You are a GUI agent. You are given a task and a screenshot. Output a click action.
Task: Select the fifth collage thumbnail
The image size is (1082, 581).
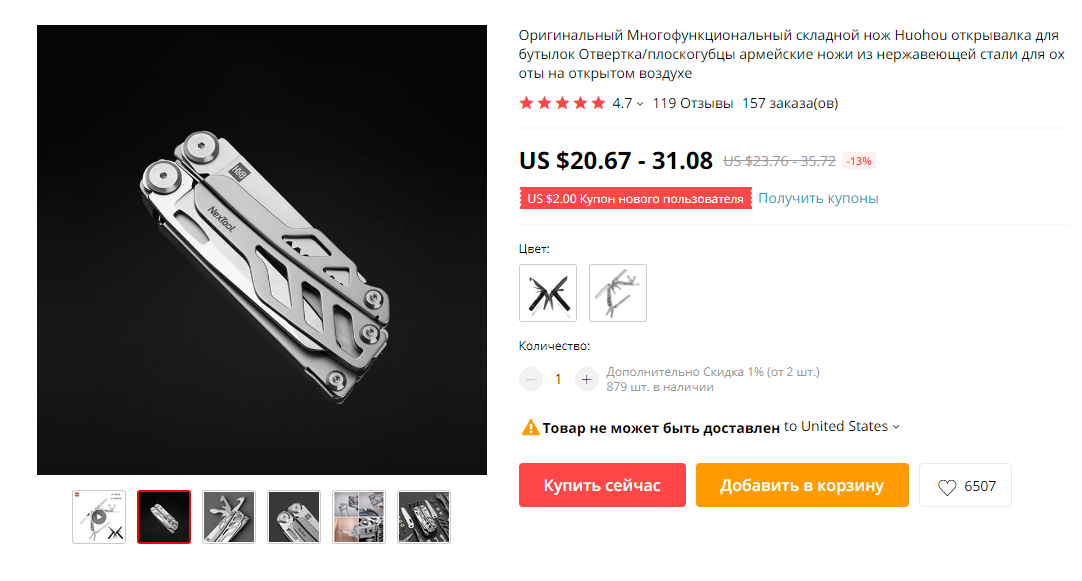(359, 517)
